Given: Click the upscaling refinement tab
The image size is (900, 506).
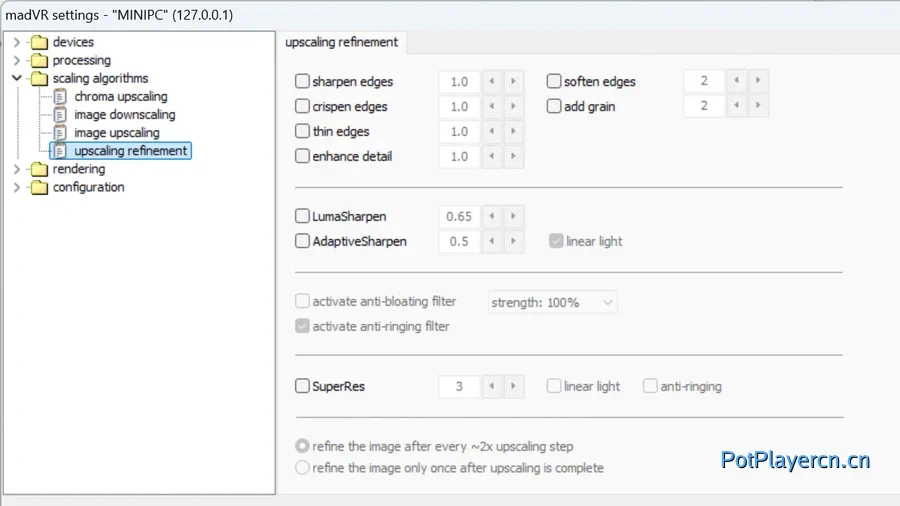Looking at the screenshot, I should click(342, 42).
